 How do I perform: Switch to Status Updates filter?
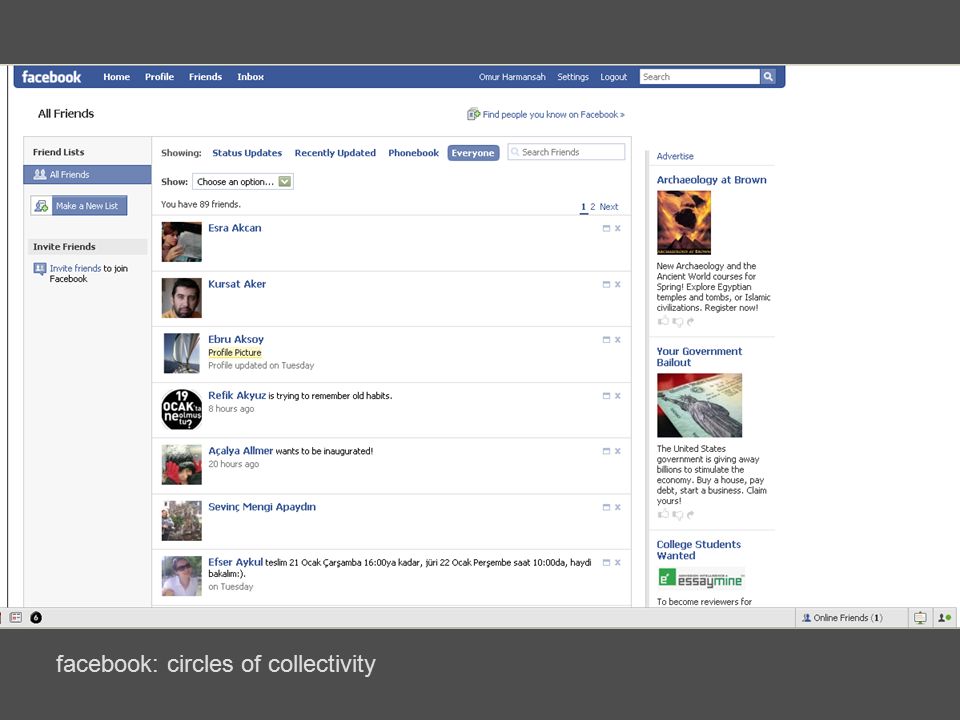click(247, 153)
